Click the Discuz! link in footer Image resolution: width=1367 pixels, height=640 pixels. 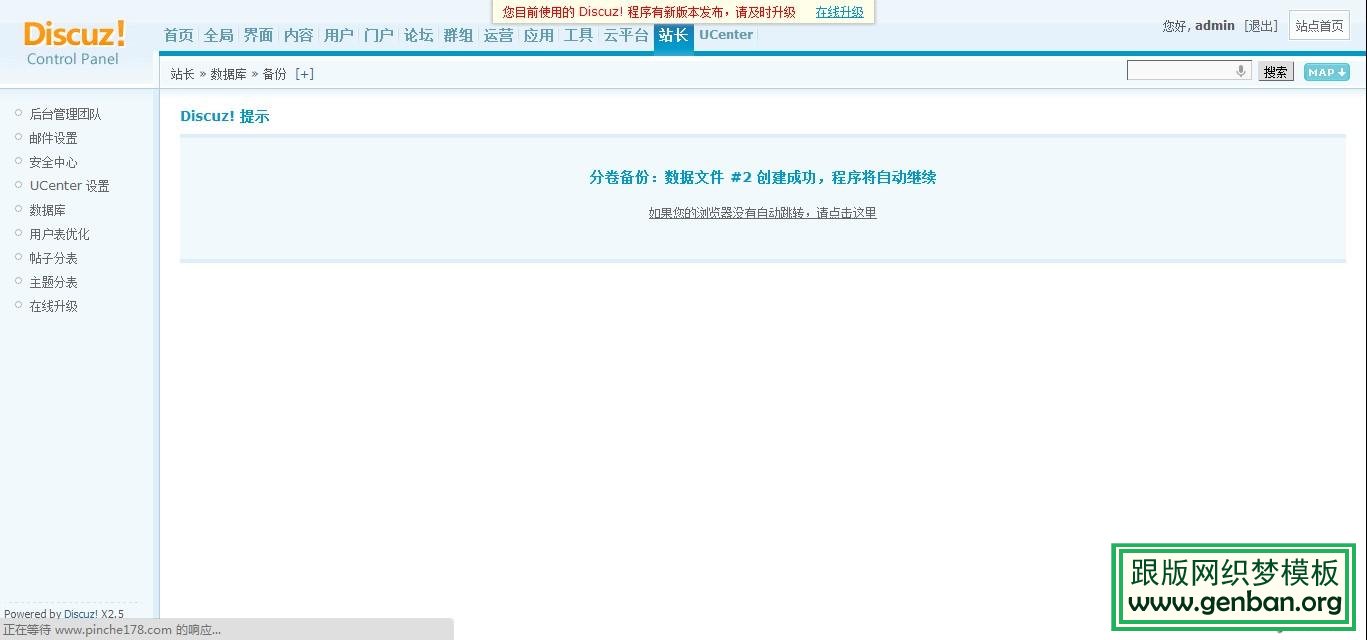(x=81, y=614)
